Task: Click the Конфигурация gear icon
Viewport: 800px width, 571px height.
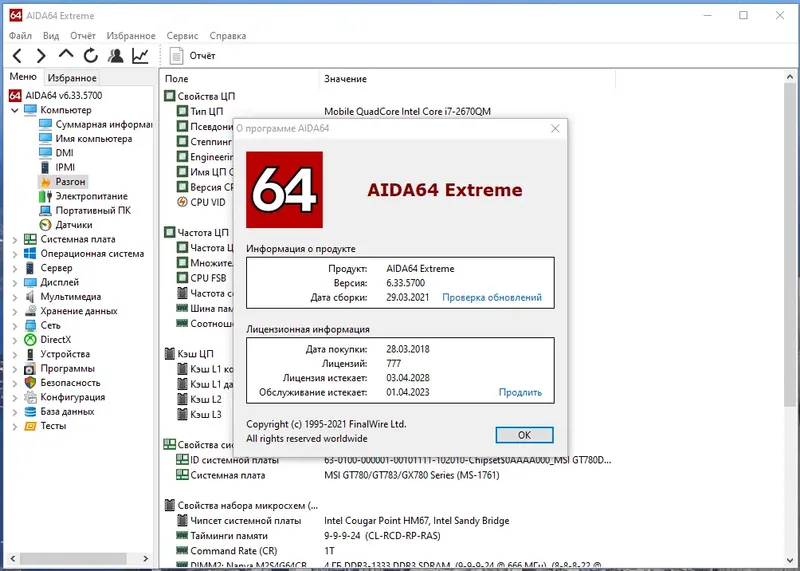Action: 30,396
